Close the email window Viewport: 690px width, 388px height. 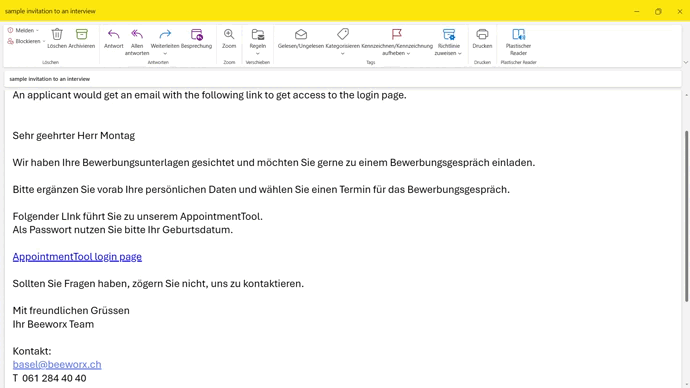click(x=679, y=11)
